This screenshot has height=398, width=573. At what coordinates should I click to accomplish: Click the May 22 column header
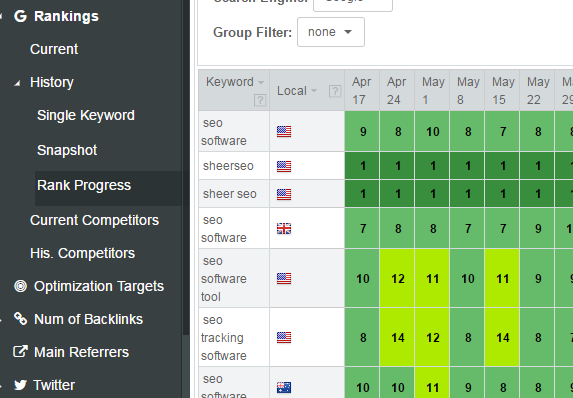537,91
